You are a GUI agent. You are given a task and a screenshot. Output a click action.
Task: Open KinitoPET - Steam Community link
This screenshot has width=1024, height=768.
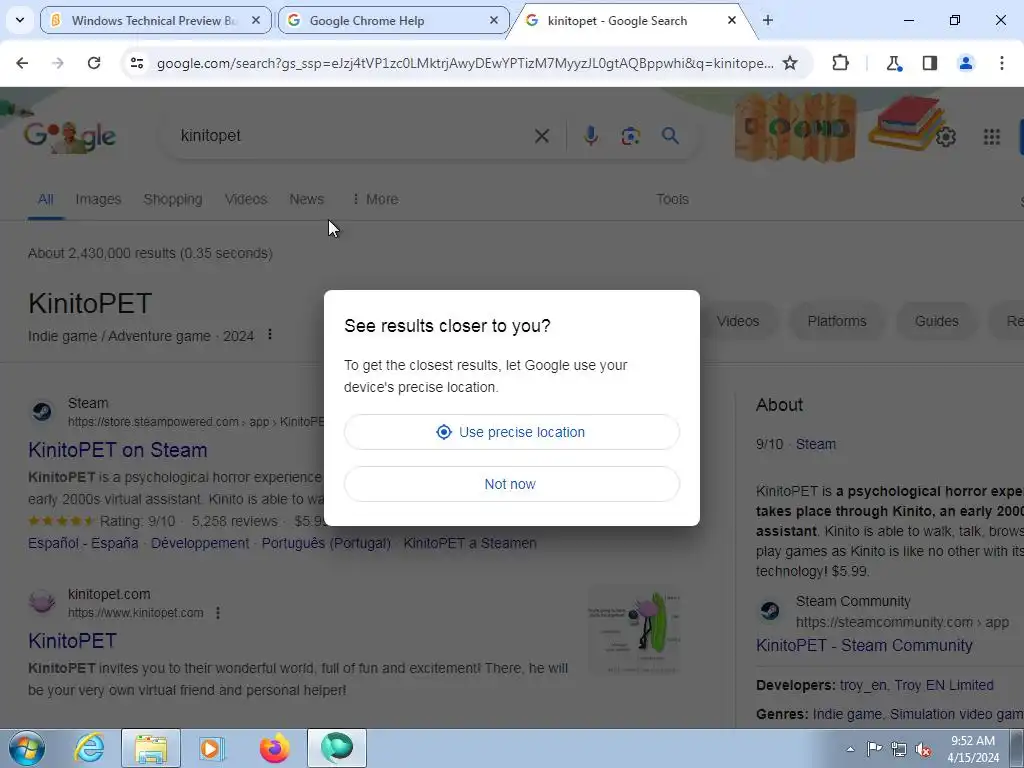point(864,645)
